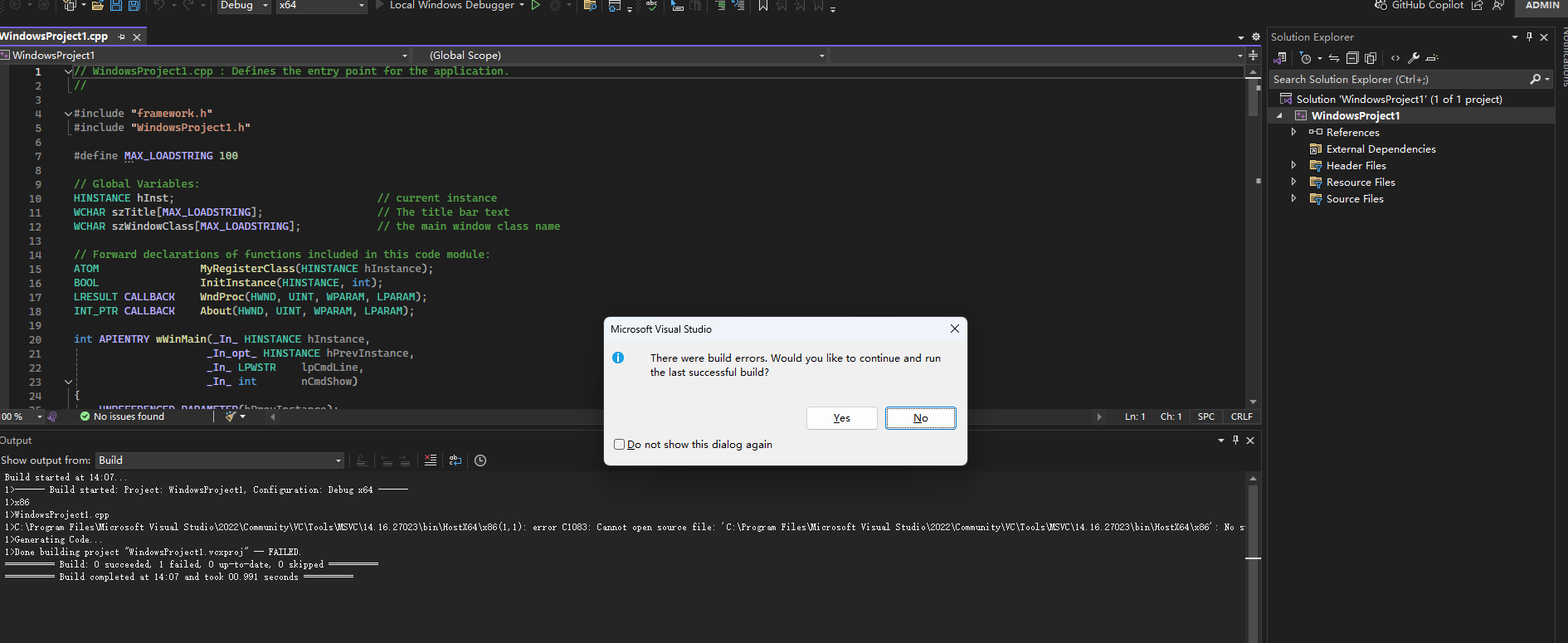Viewport: 1568px width, 643px height.
Task: Toggle a bookmark with the bookmark icon
Action: (x=762, y=5)
